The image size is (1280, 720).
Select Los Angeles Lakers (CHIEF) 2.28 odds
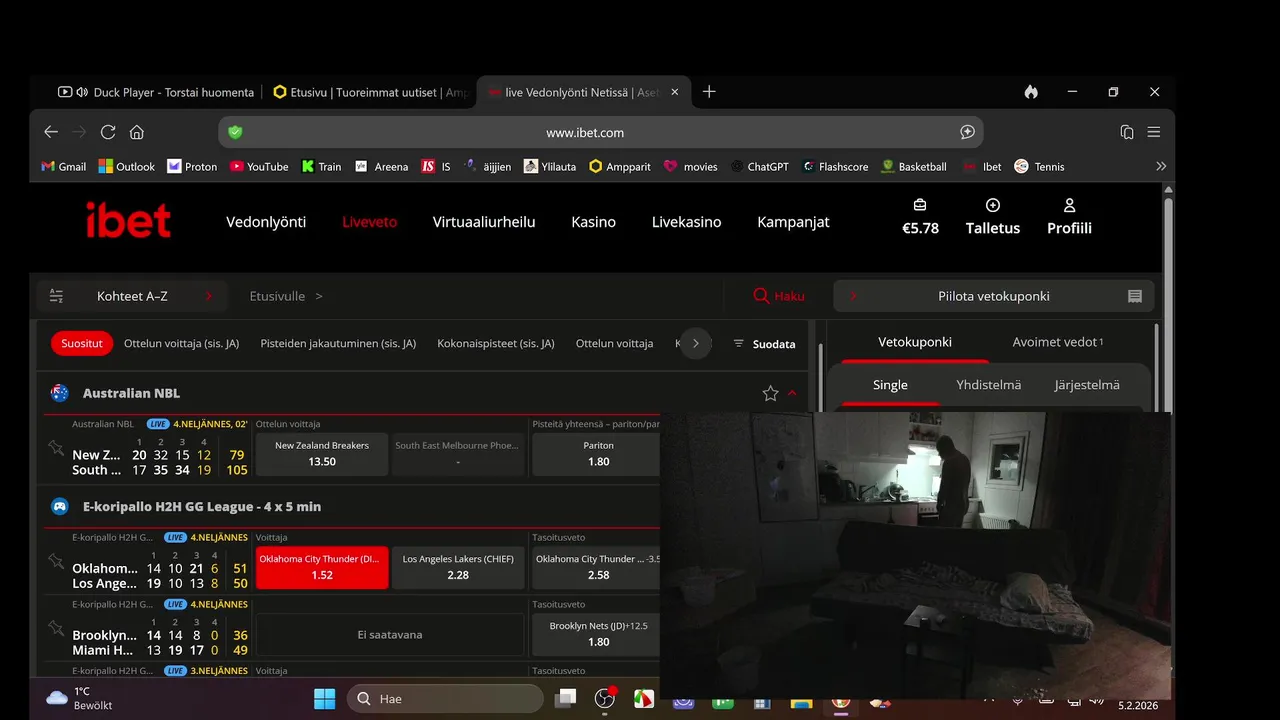pos(458,567)
